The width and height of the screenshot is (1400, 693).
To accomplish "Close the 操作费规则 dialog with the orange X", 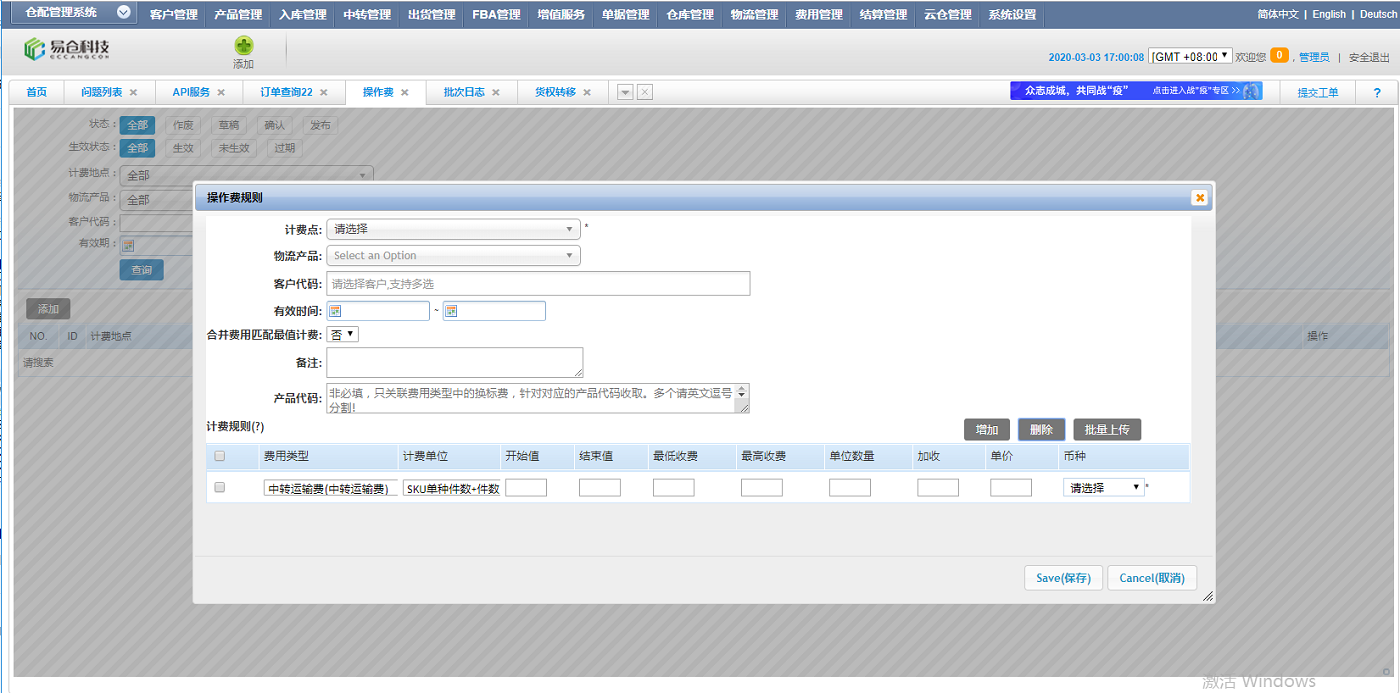I will (x=1199, y=198).
